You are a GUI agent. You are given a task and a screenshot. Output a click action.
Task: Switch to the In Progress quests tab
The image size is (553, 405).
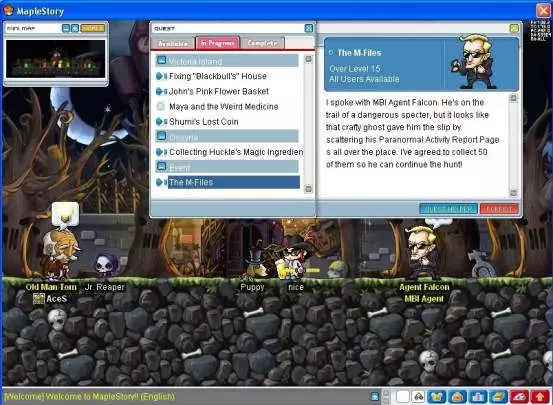click(x=218, y=43)
